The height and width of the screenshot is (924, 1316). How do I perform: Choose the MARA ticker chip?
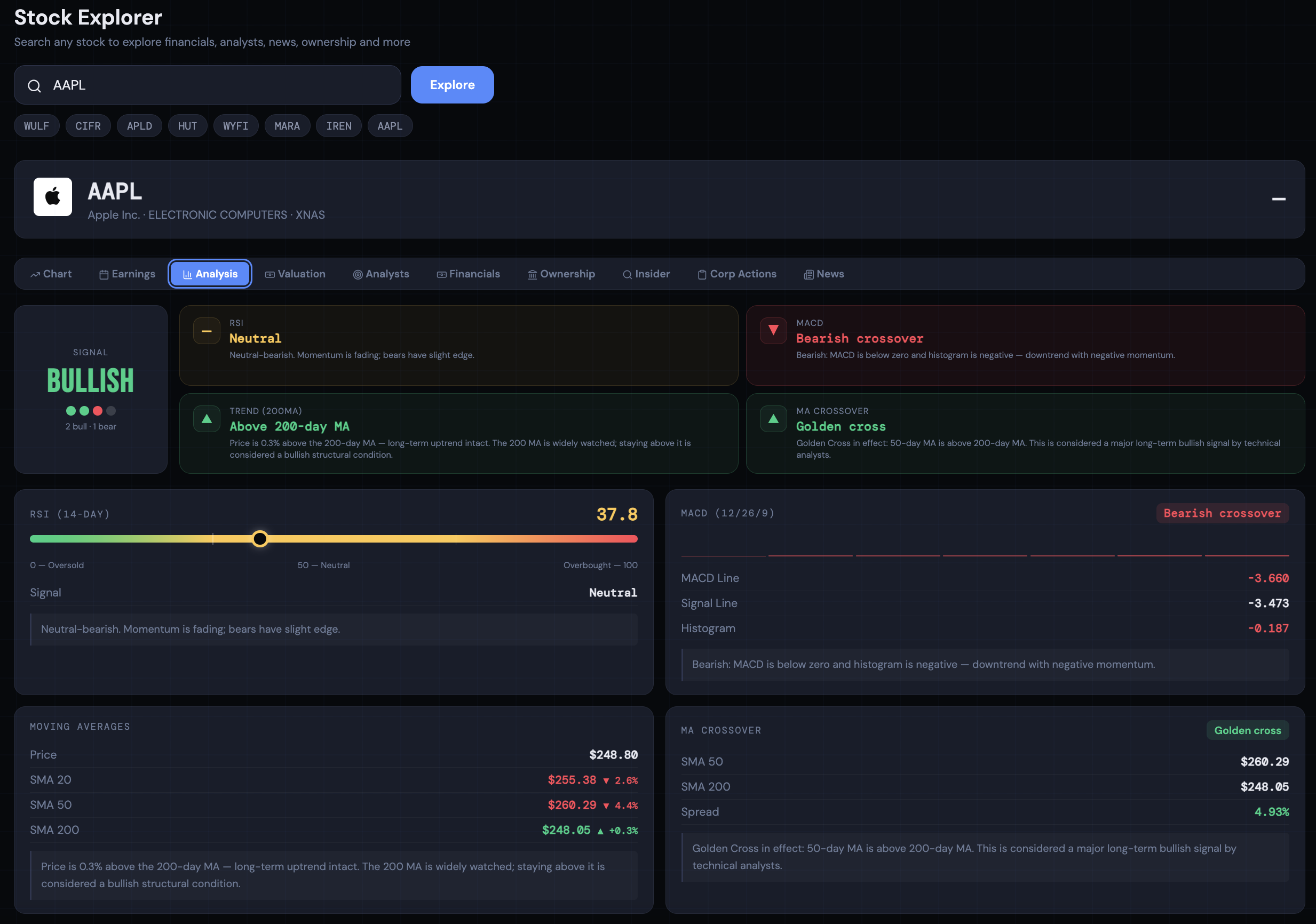tap(287, 126)
